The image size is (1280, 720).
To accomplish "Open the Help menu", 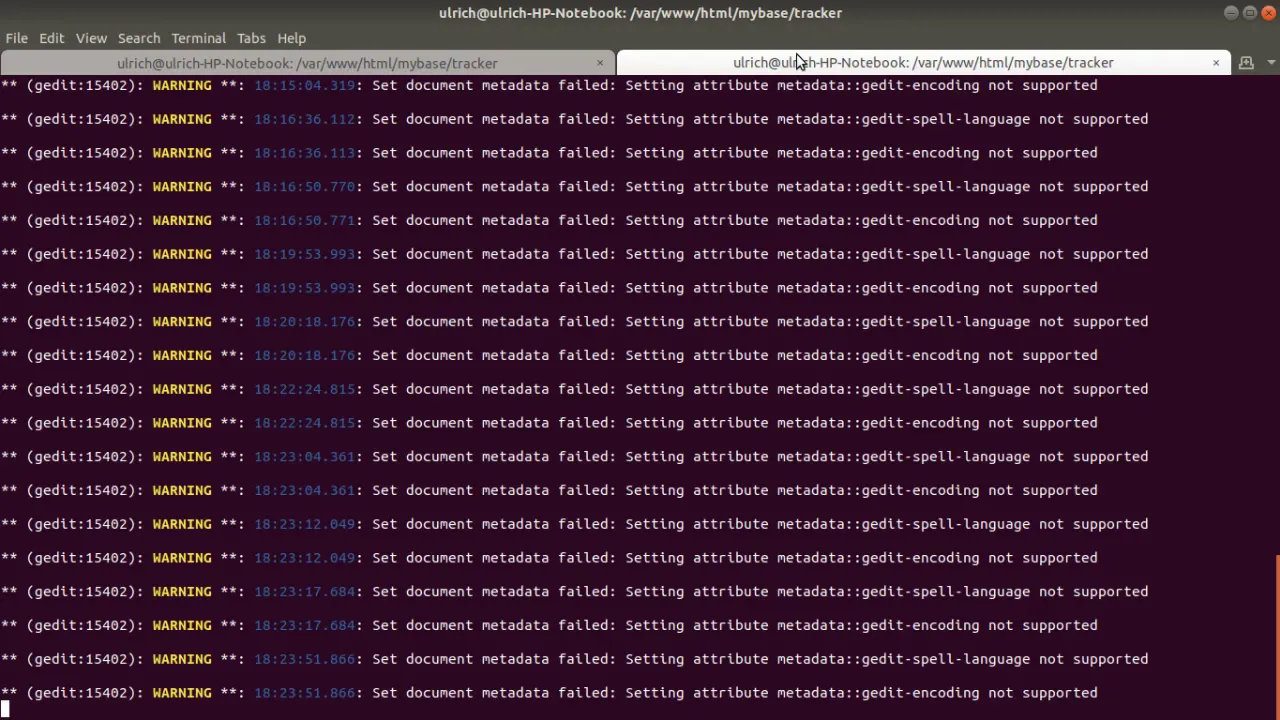I will (291, 38).
